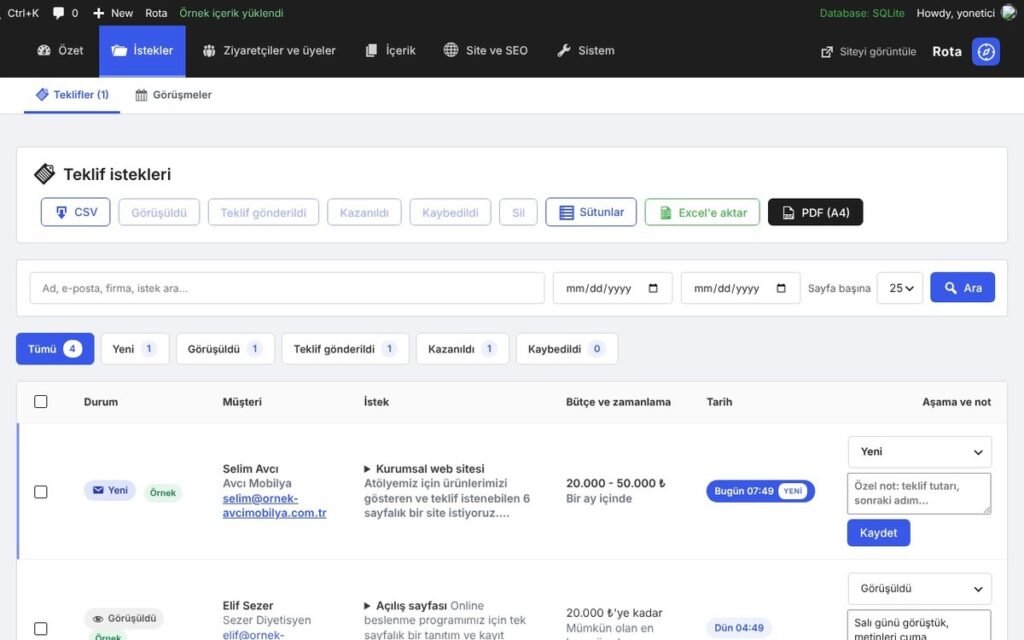Open the Sistem menu
1024x640 pixels.
coord(586,51)
